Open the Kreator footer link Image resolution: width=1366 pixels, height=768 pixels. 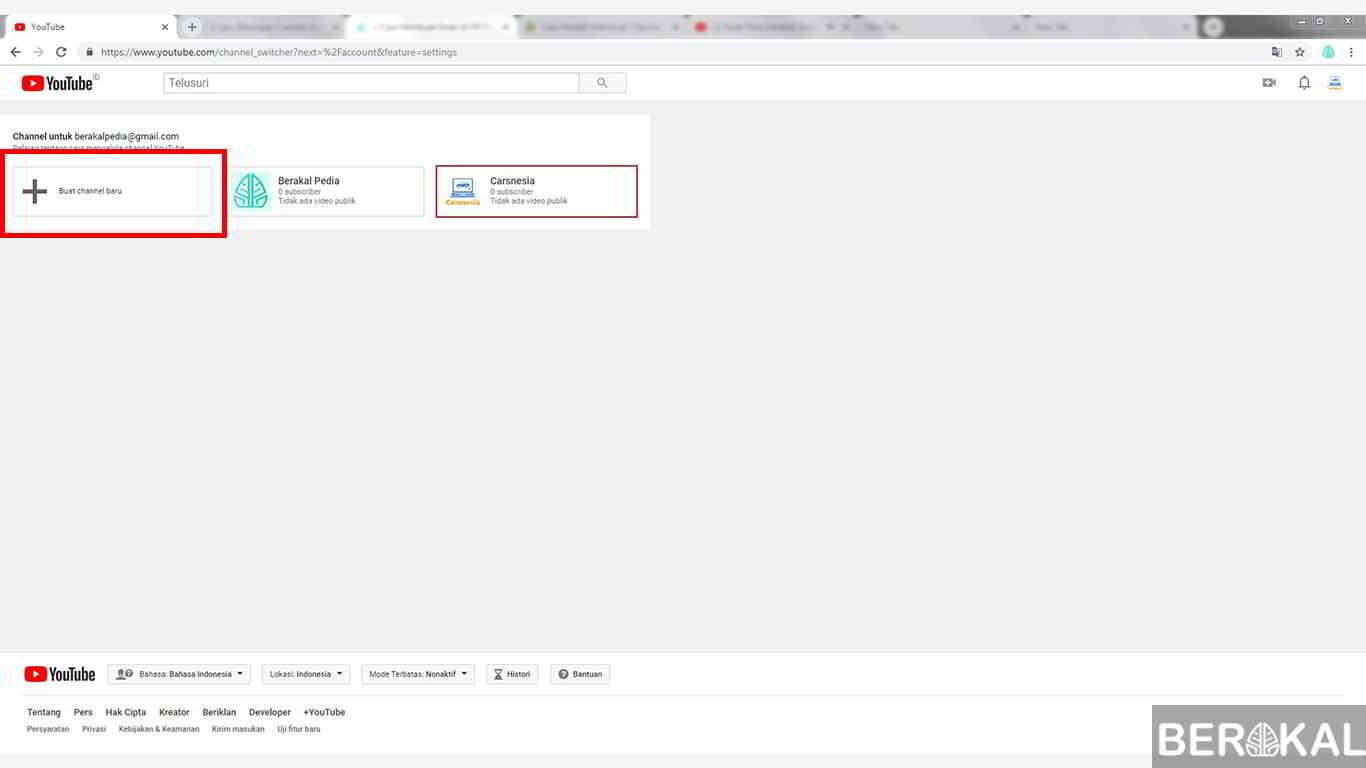point(174,712)
